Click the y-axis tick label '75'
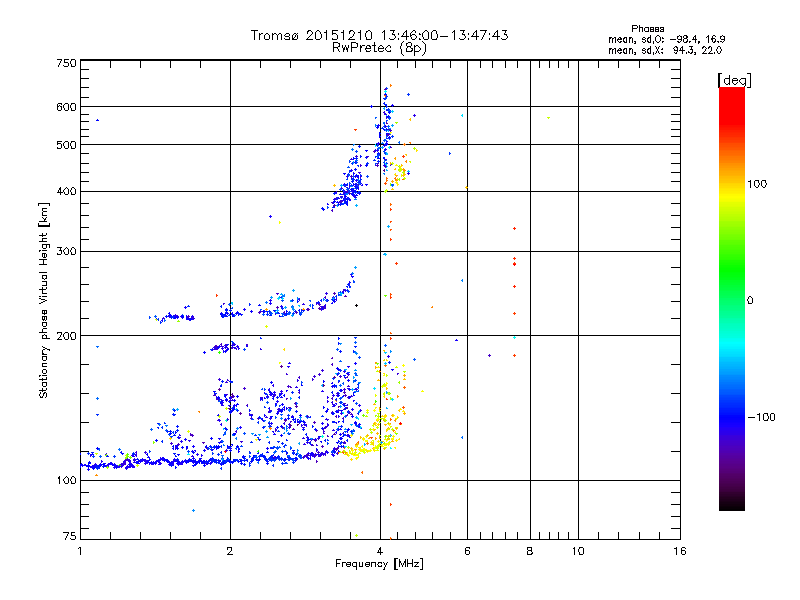 (70, 536)
